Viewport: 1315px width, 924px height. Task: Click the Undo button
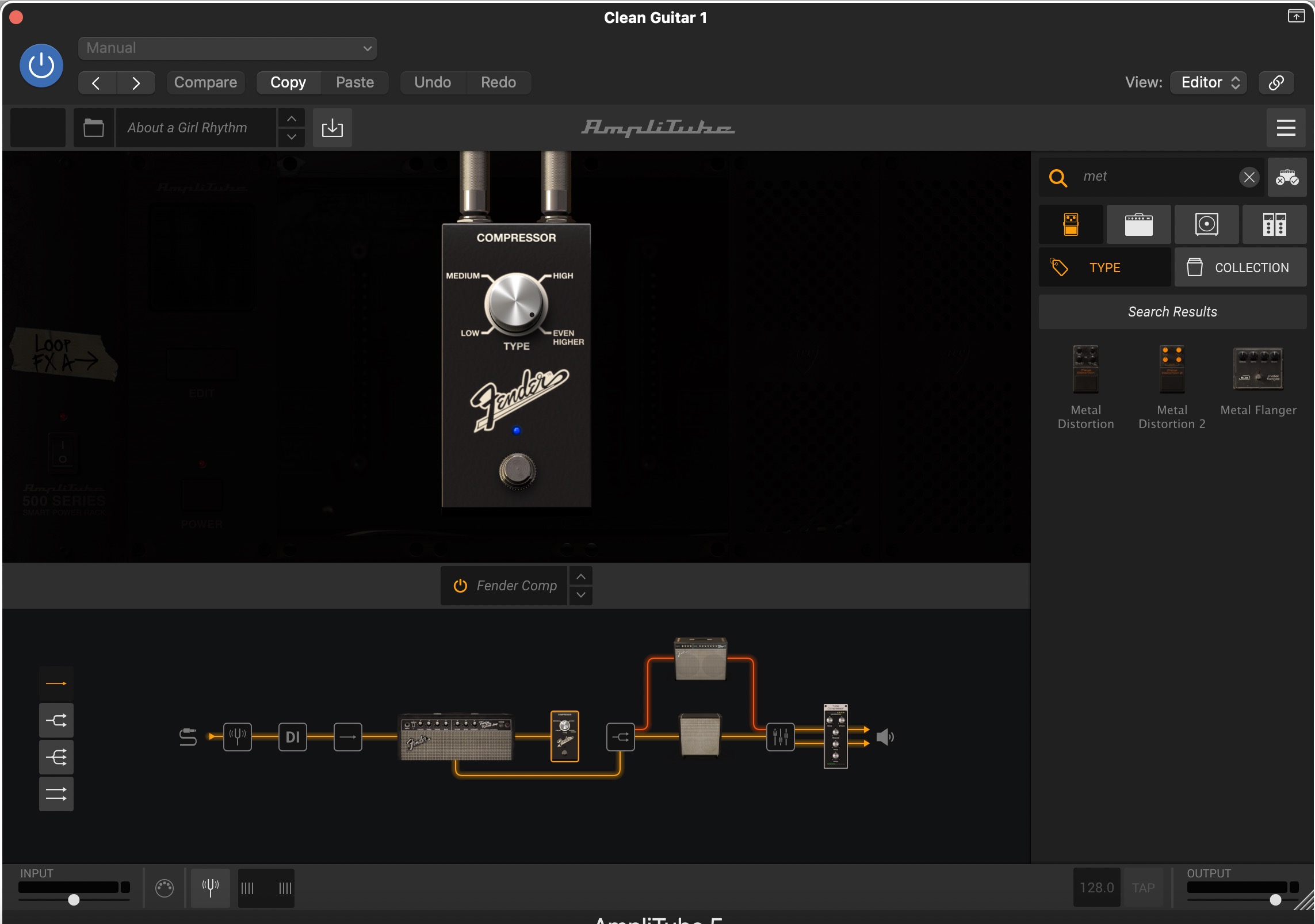tap(433, 82)
